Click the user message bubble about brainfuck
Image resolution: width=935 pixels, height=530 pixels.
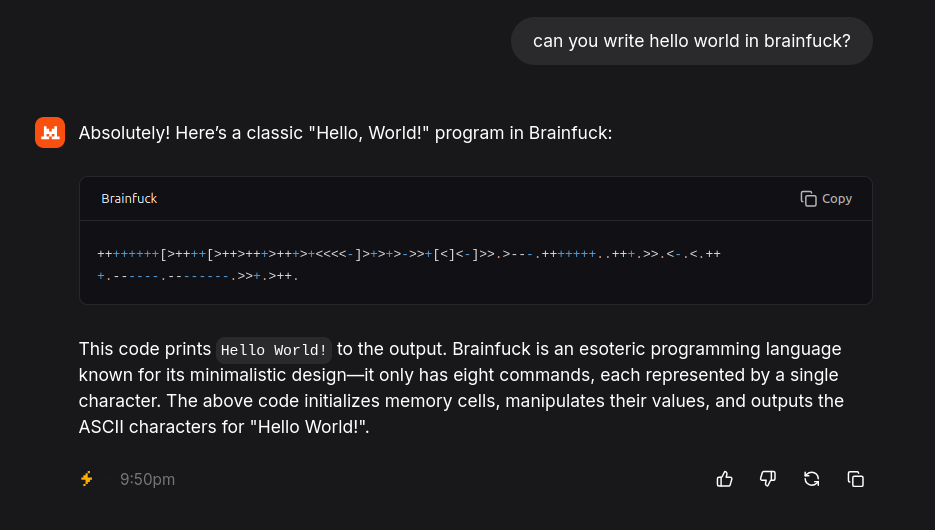click(692, 41)
